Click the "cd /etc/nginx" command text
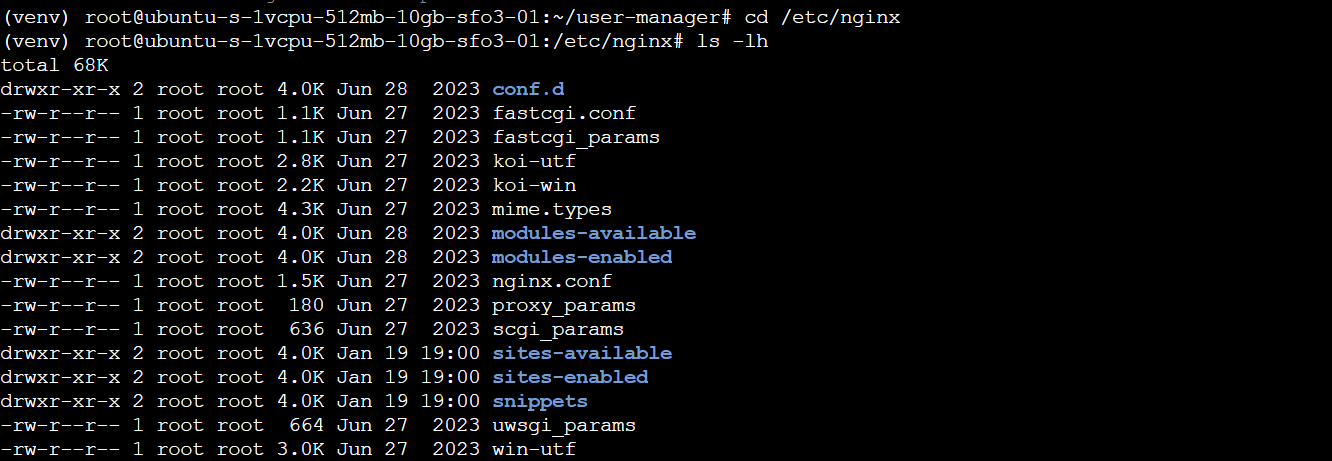Image resolution: width=1332 pixels, height=461 pixels. click(x=822, y=17)
